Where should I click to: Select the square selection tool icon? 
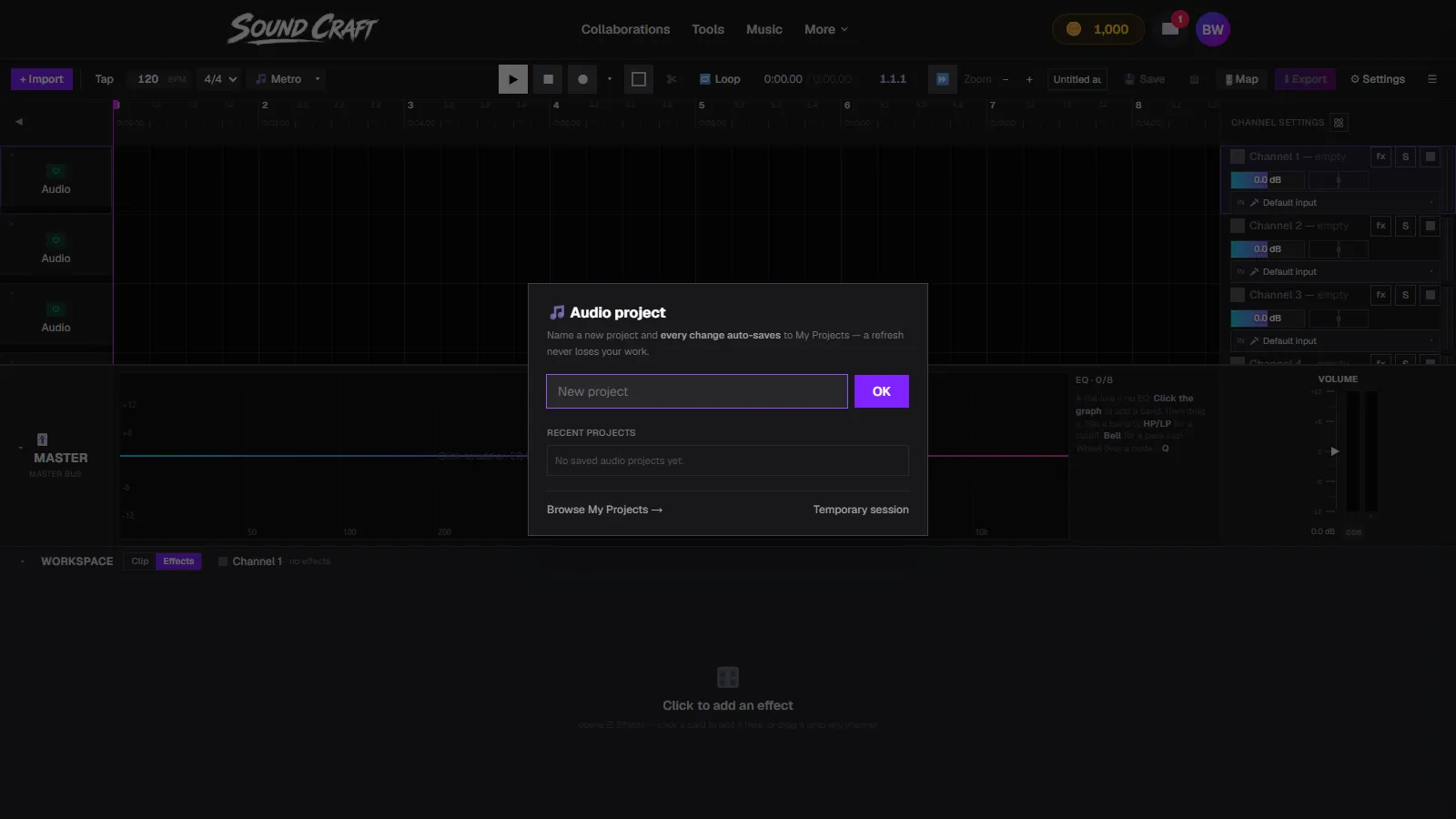[639, 79]
